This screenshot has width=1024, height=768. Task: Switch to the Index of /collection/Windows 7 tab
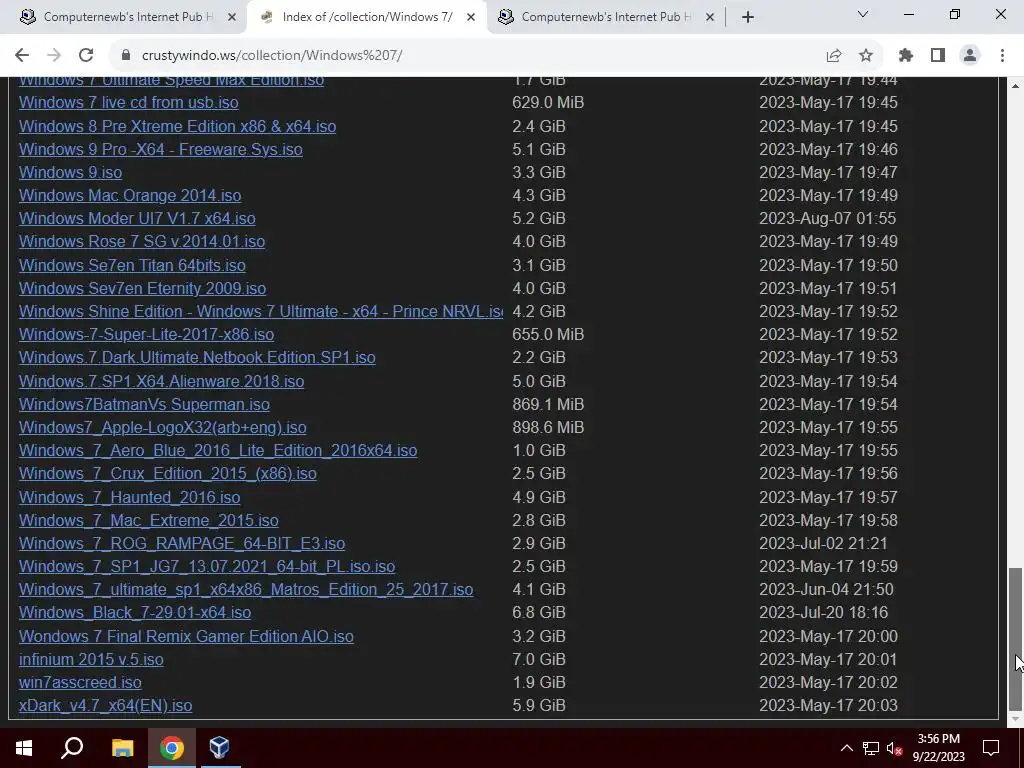366,17
